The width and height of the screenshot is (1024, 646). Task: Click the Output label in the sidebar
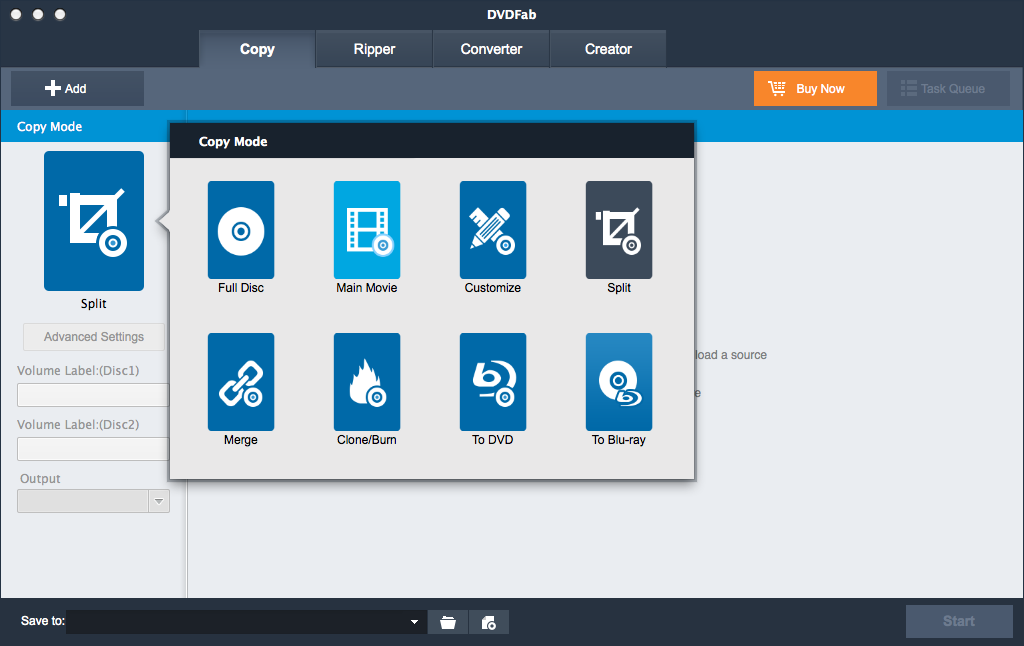pyautogui.click(x=40, y=479)
